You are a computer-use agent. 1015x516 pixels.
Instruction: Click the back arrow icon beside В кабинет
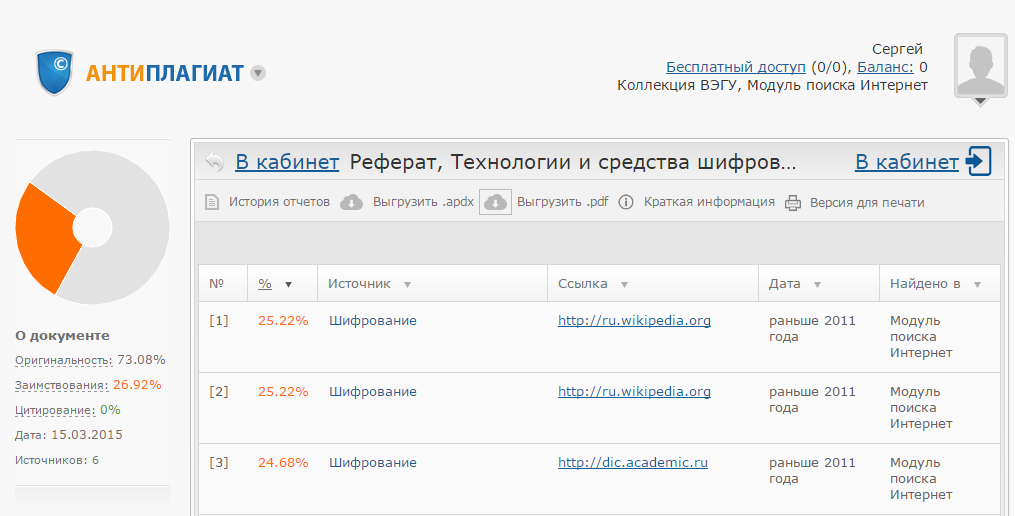[214, 162]
